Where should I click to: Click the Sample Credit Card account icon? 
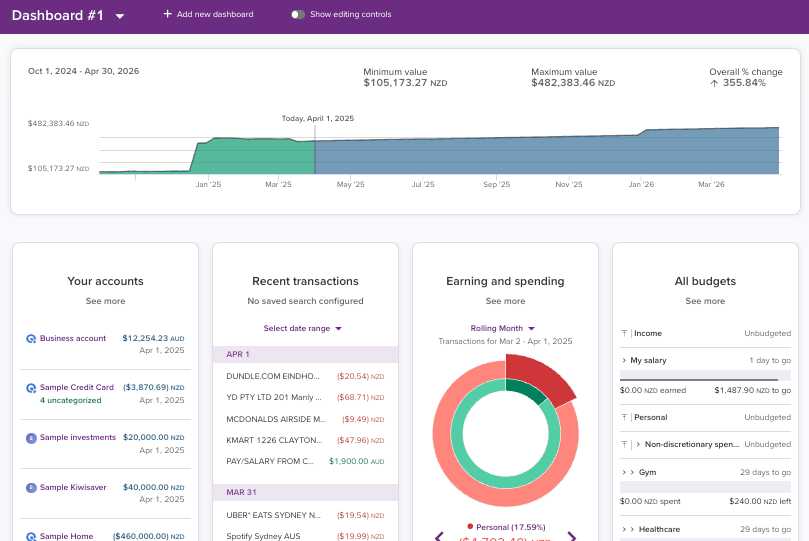[x=31, y=388]
